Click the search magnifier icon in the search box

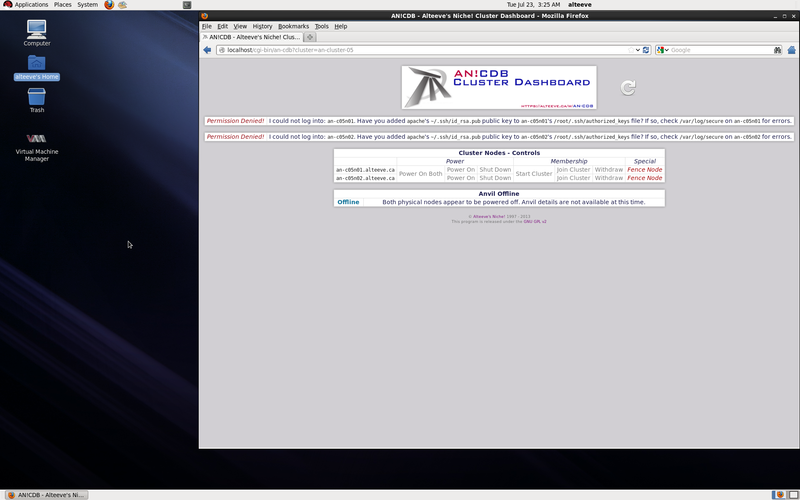pos(777,50)
